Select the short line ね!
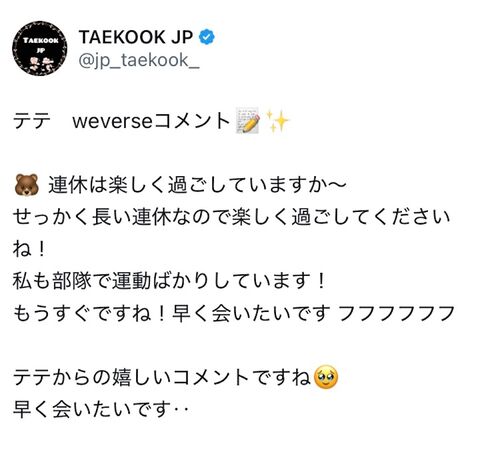Image resolution: width=500 pixels, height=452 pixels. [29, 249]
